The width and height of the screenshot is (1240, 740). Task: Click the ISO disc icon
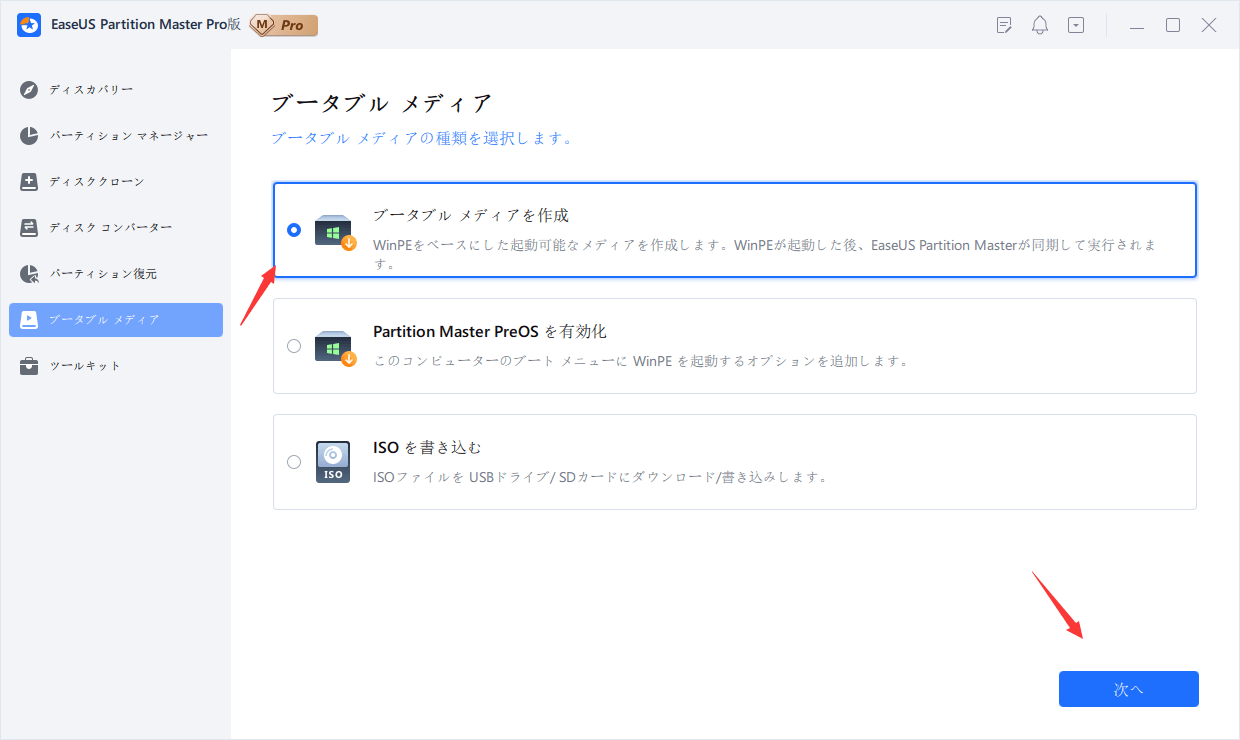(x=333, y=462)
